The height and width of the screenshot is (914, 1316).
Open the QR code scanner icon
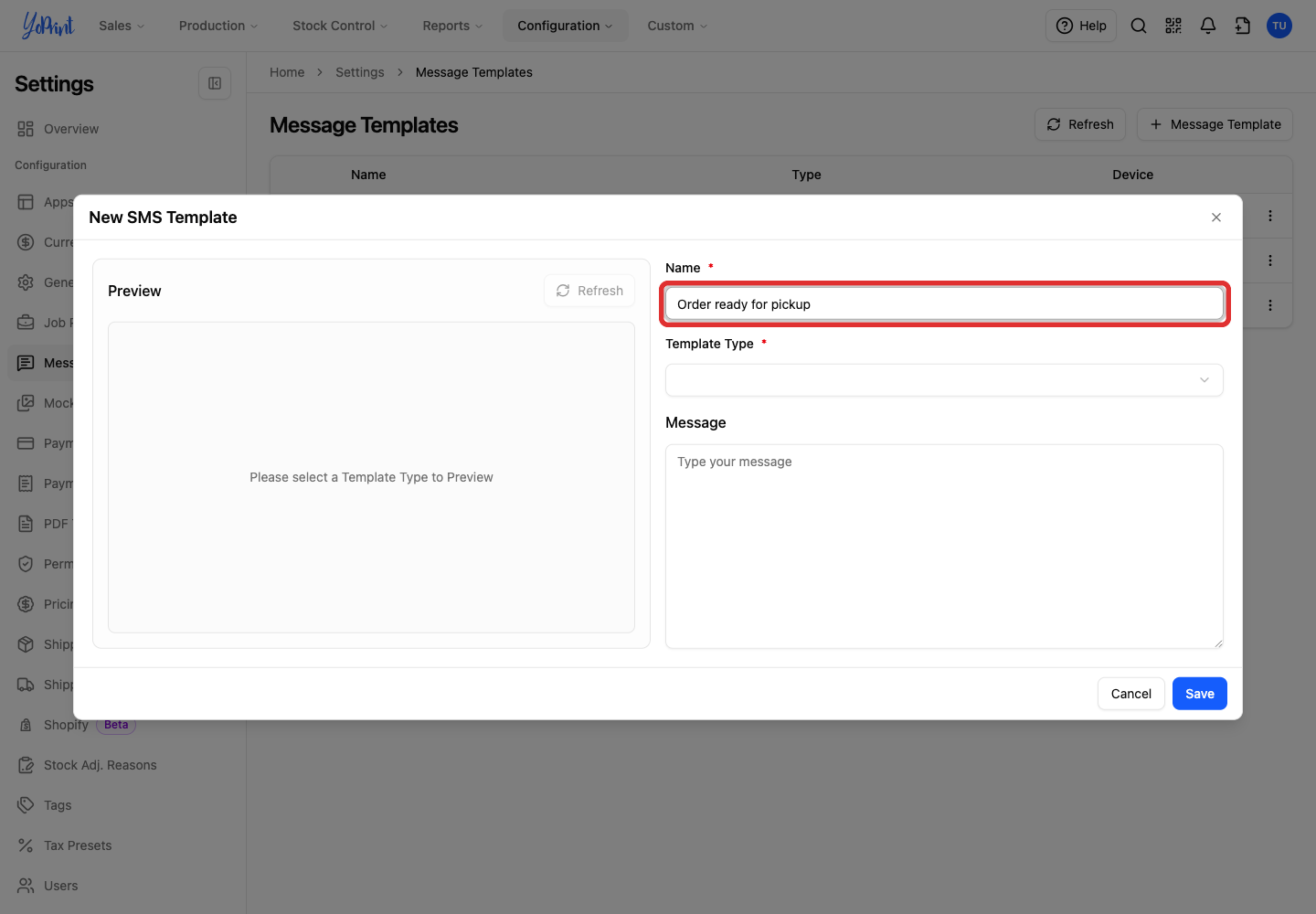[x=1173, y=26]
